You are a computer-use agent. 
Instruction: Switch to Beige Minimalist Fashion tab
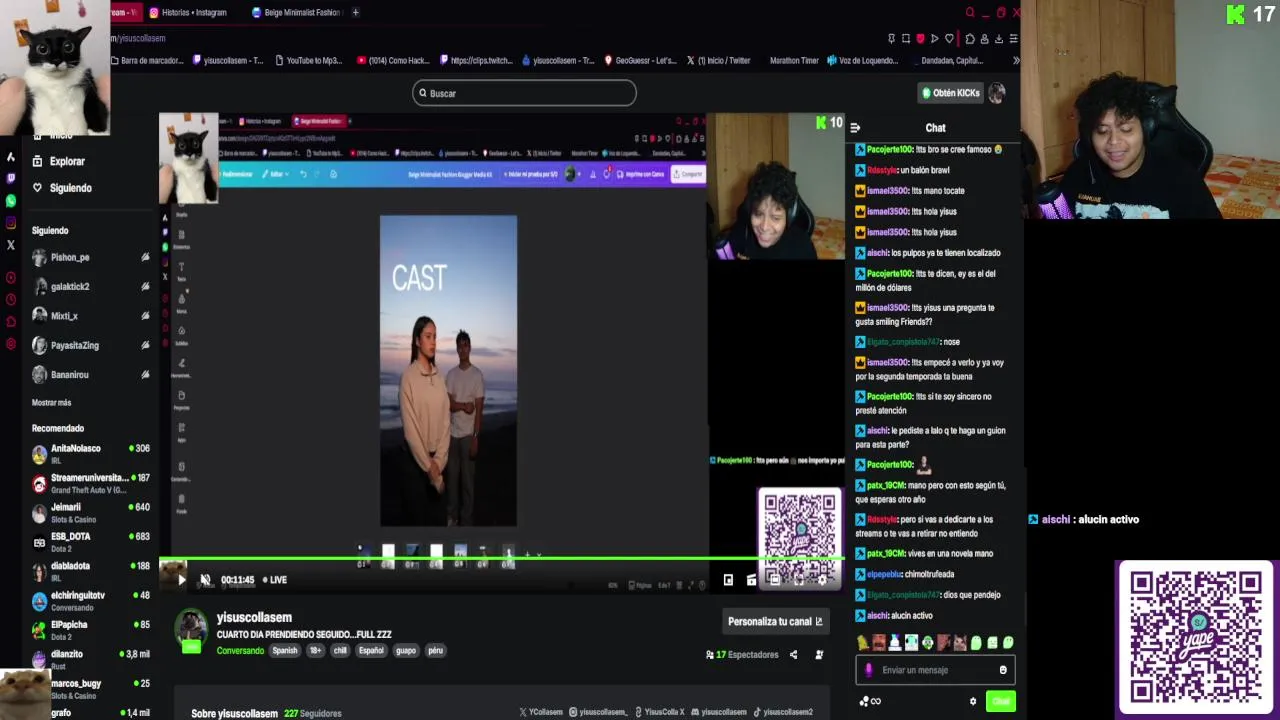click(x=296, y=13)
